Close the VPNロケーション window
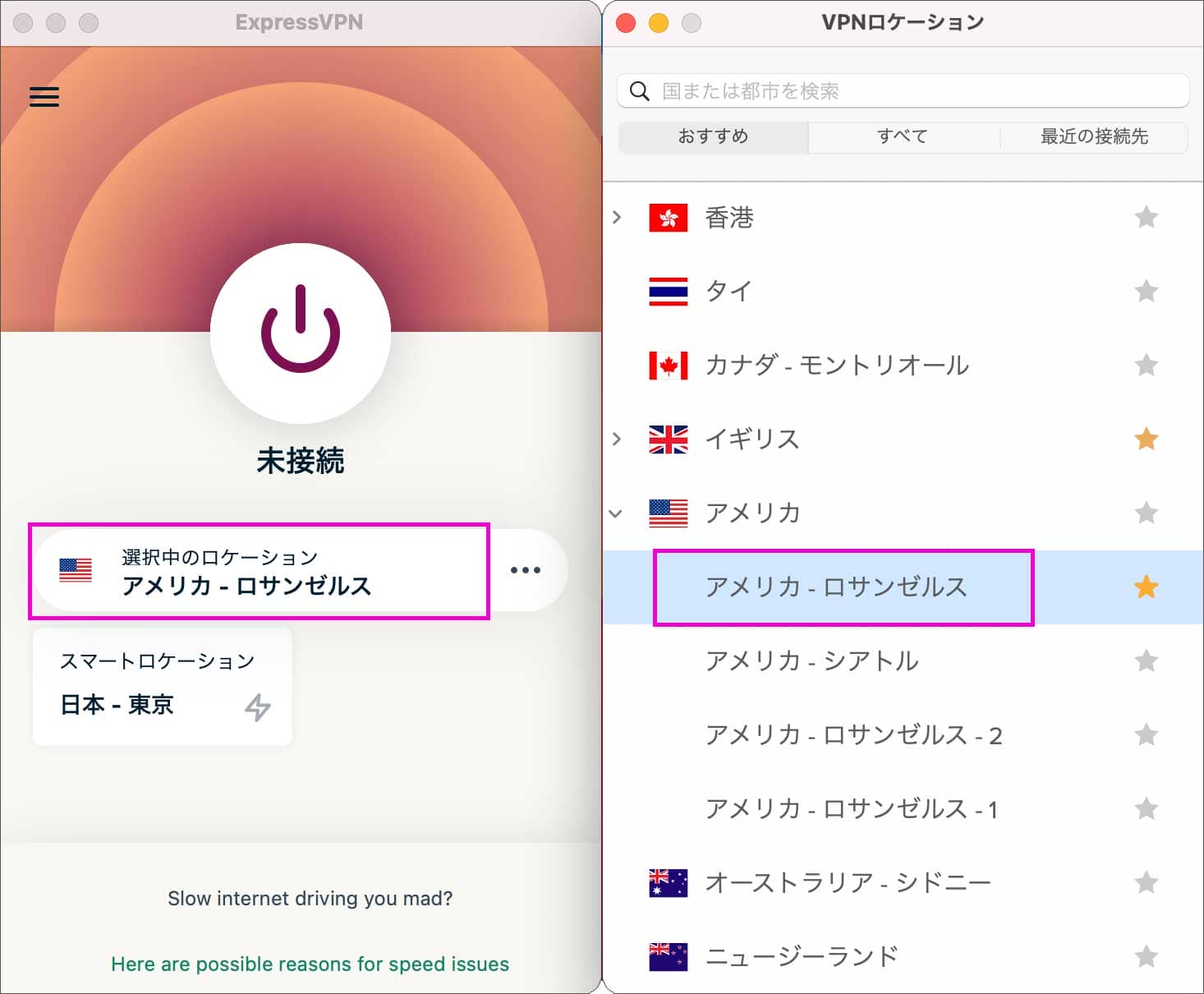 (626, 23)
